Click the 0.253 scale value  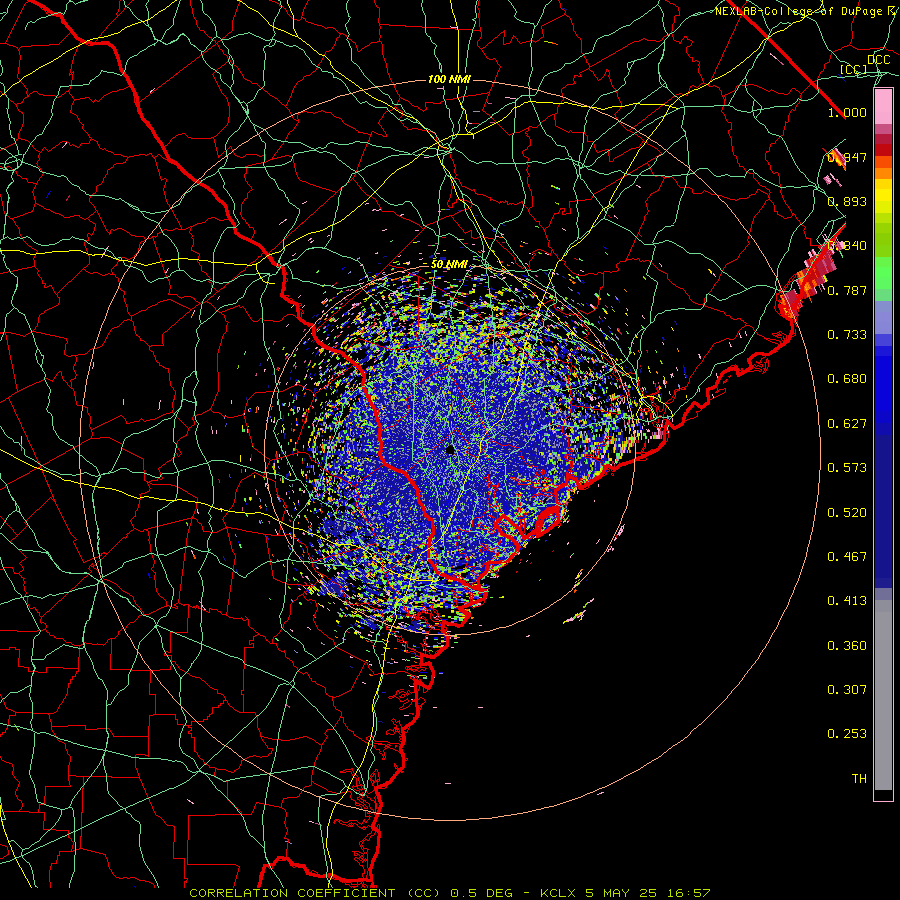tap(847, 734)
